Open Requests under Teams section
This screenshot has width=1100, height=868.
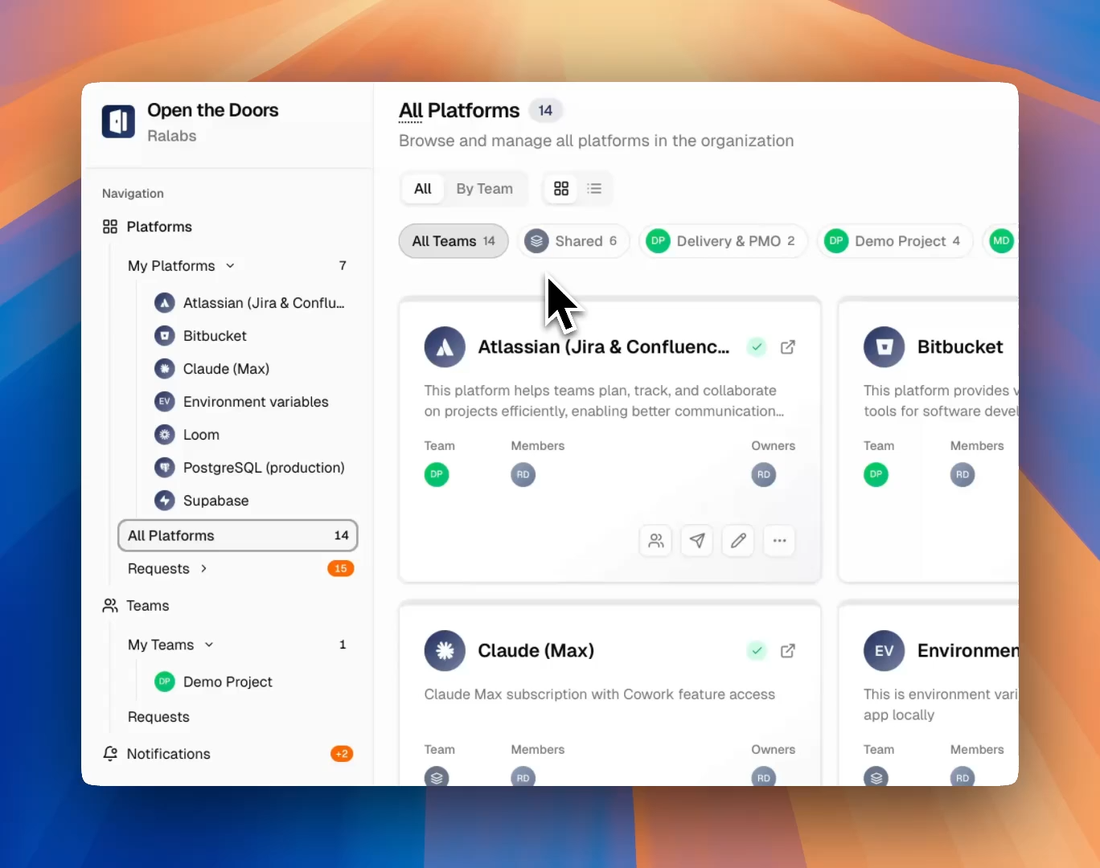(159, 717)
